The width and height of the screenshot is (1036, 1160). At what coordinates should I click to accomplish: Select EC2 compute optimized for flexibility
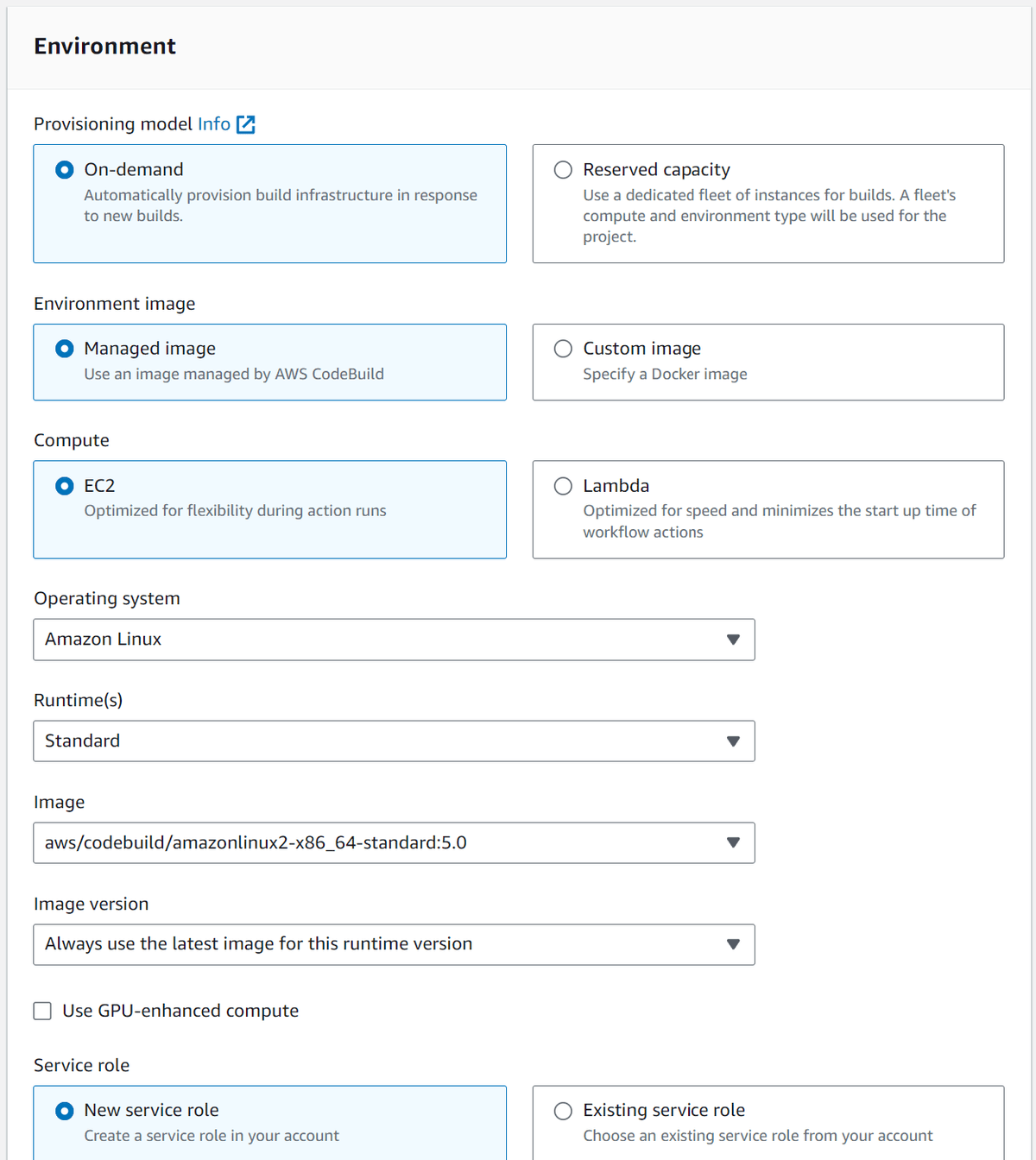point(64,485)
